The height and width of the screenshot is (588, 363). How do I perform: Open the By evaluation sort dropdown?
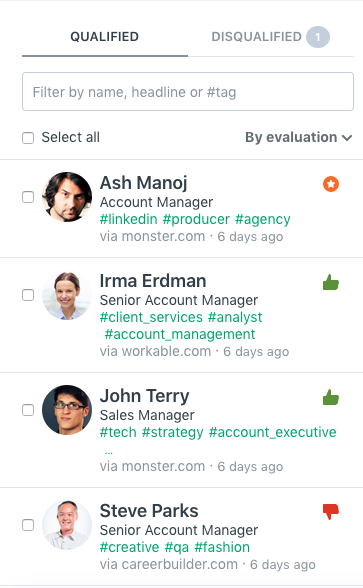tap(298, 137)
